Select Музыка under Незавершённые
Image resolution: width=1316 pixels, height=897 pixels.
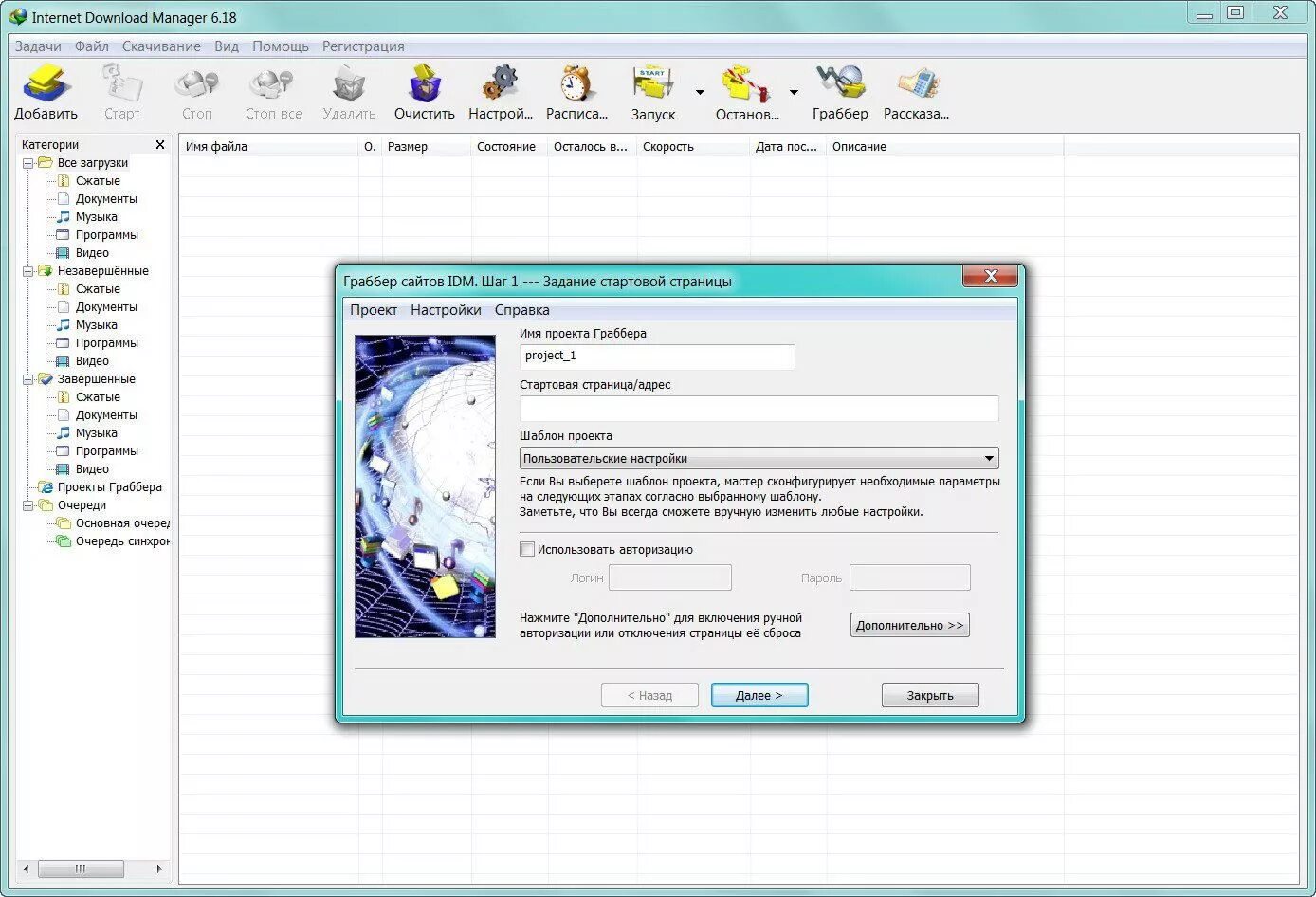click(97, 325)
